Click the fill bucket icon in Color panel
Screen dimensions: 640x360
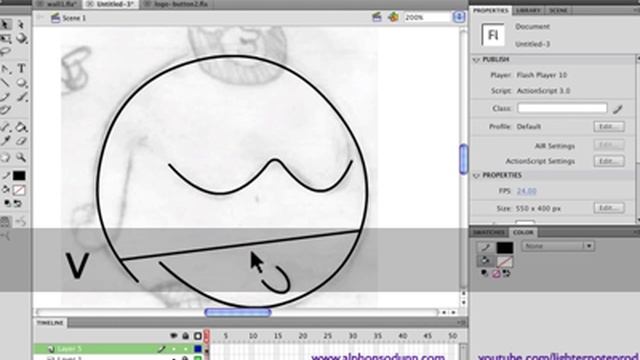(485, 261)
